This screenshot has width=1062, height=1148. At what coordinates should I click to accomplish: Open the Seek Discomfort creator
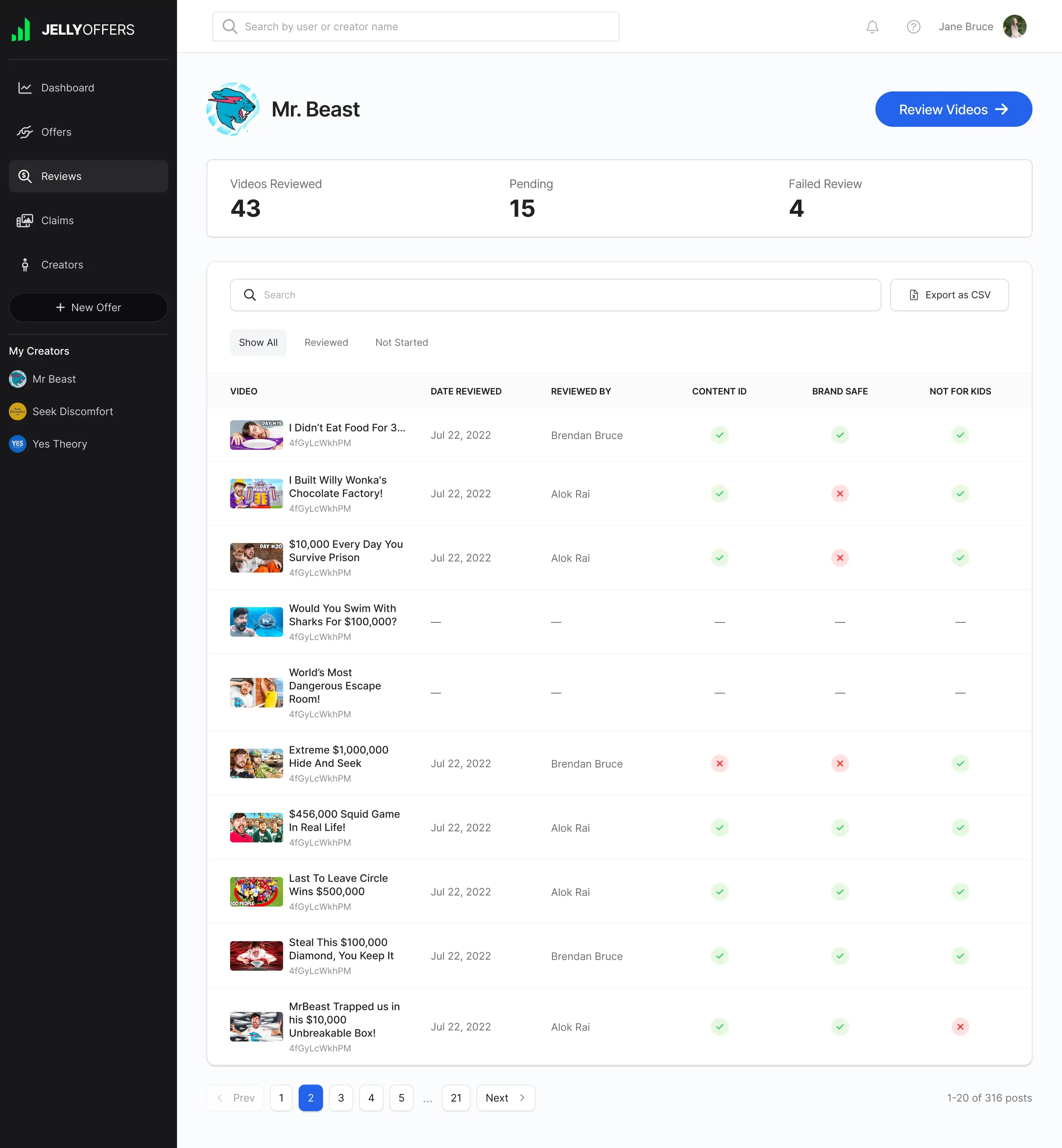tap(61, 411)
